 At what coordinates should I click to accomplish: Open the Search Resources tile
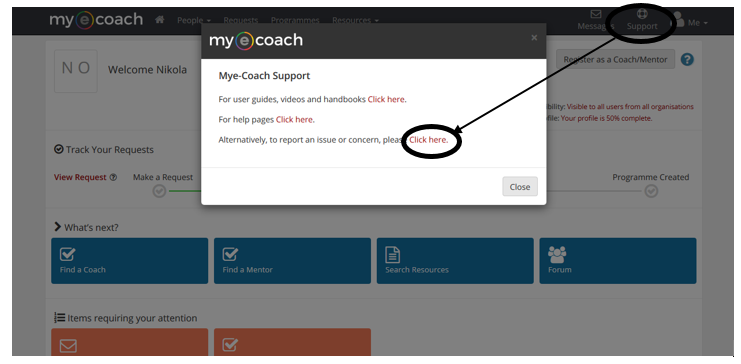point(455,261)
